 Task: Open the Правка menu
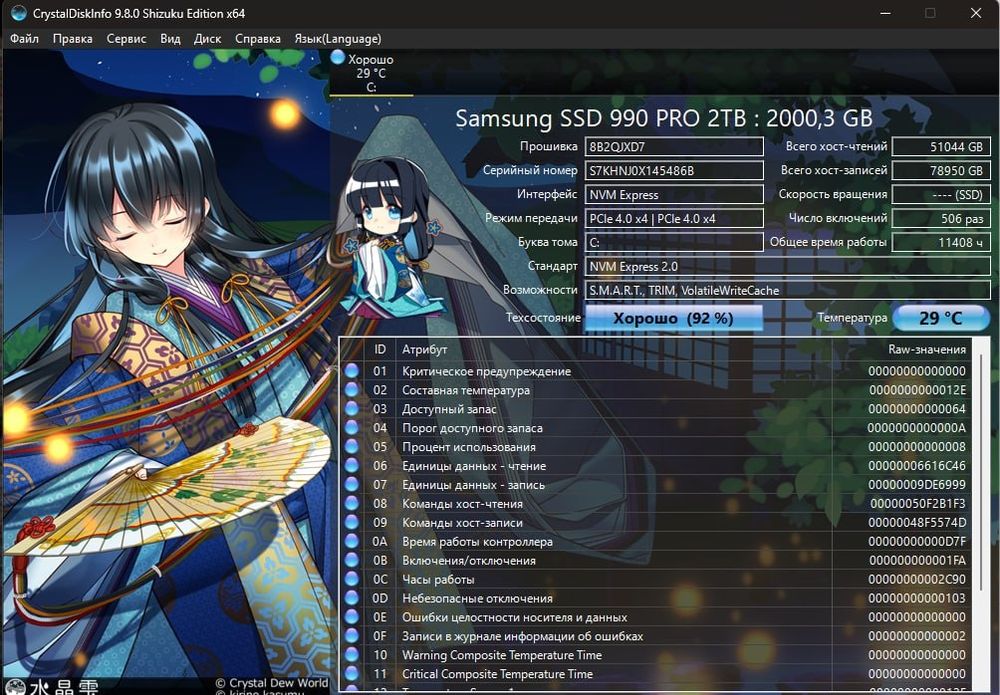pyautogui.click(x=73, y=39)
